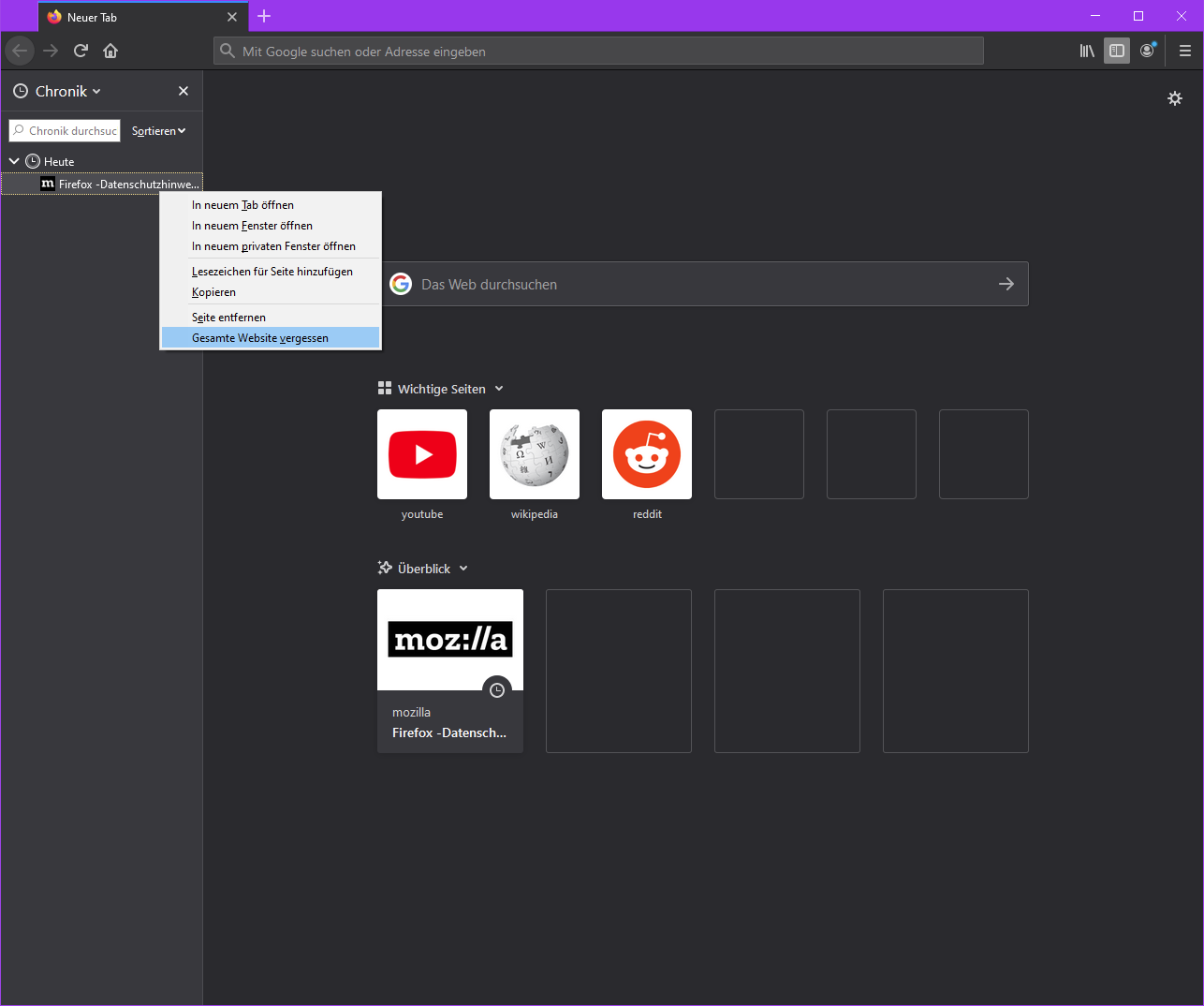The width and height of the screenshot is (1204, 1006).
Task: Go to the home page icon
Action: [x=110, y=51]
